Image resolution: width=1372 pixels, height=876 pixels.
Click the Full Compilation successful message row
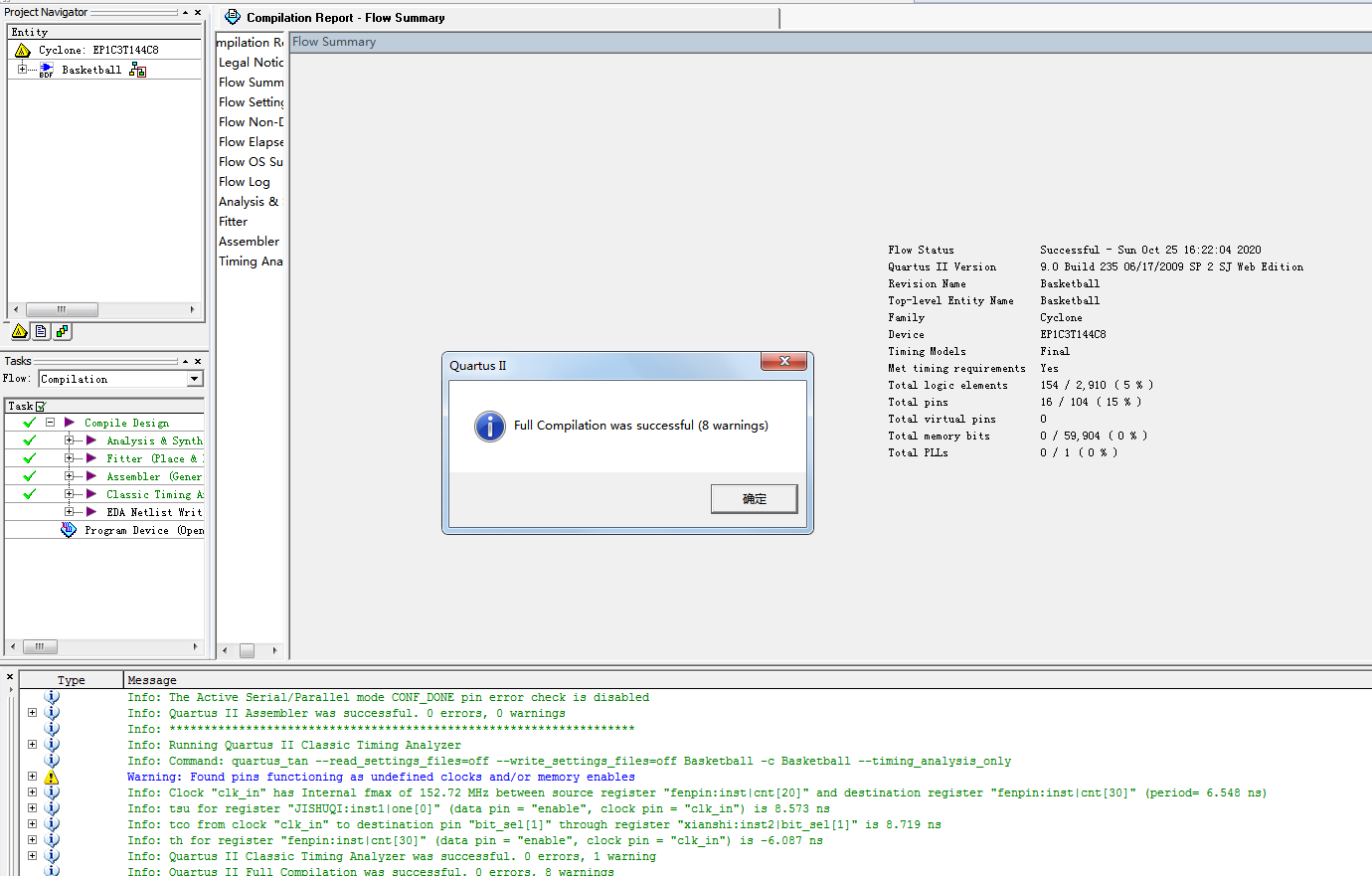[x=370, y=871]
